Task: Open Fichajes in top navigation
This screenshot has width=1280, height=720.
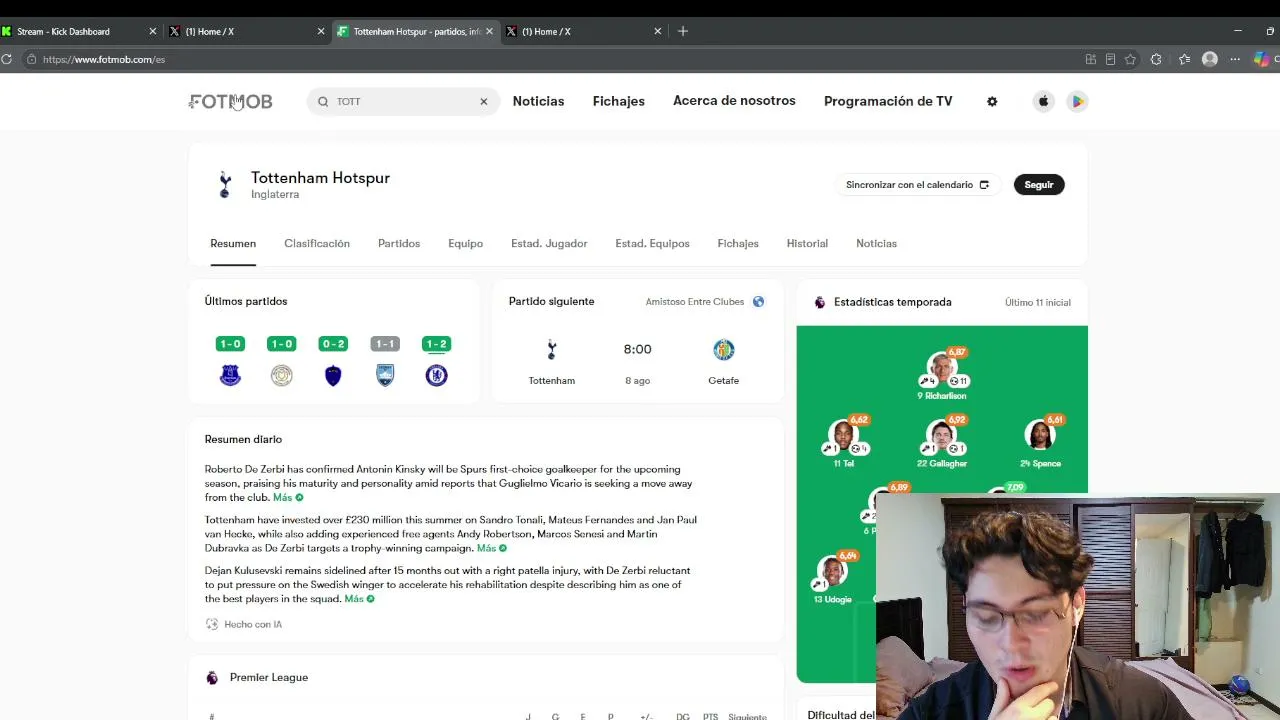Action: coord(618,101)
